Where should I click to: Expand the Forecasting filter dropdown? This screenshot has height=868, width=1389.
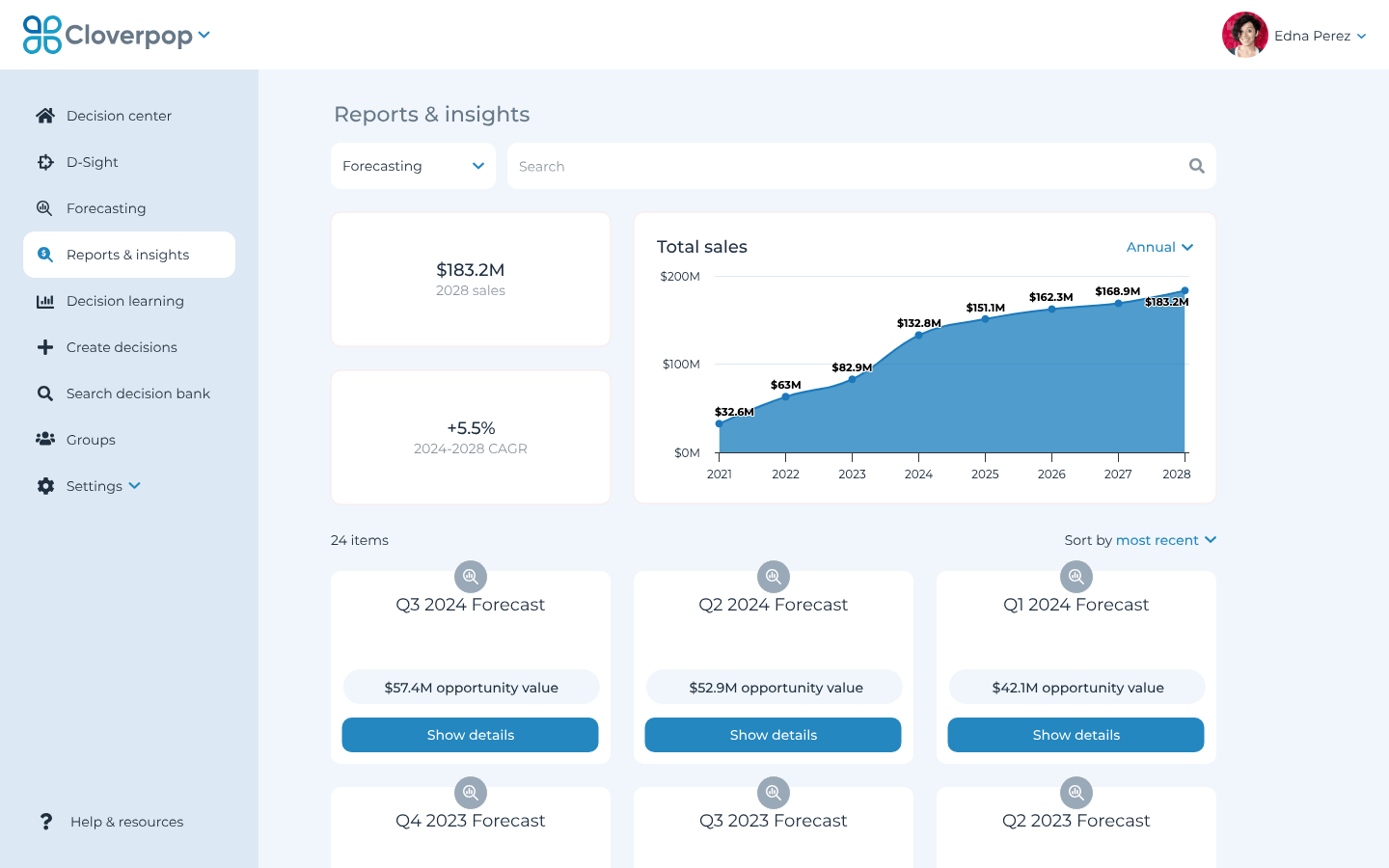coord(413,166)
